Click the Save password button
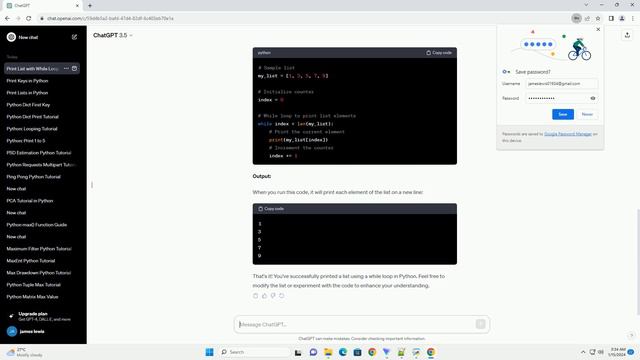The width and height of the screenshot is (640, 360). coord(563,114)
